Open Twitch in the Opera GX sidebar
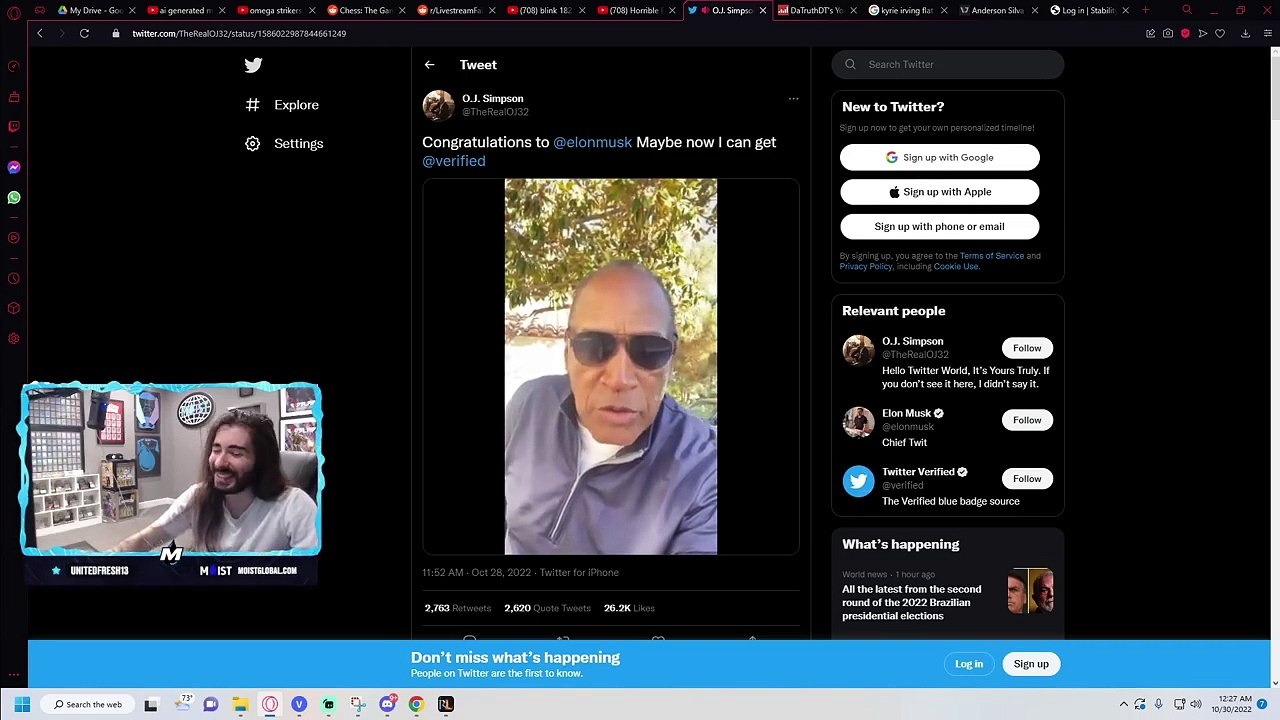The height and width of the screenshot is (720, 1280). click(x=14, y=127)
